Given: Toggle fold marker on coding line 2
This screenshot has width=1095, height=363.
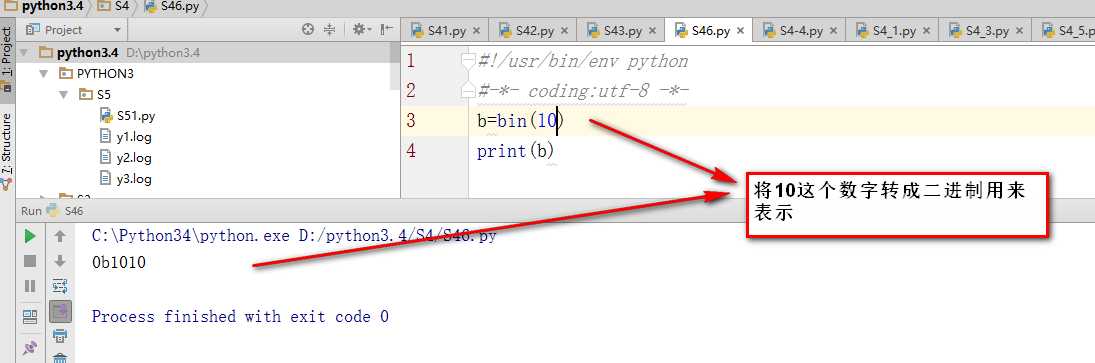Looking at the screenshot, I should click(468, 91).
